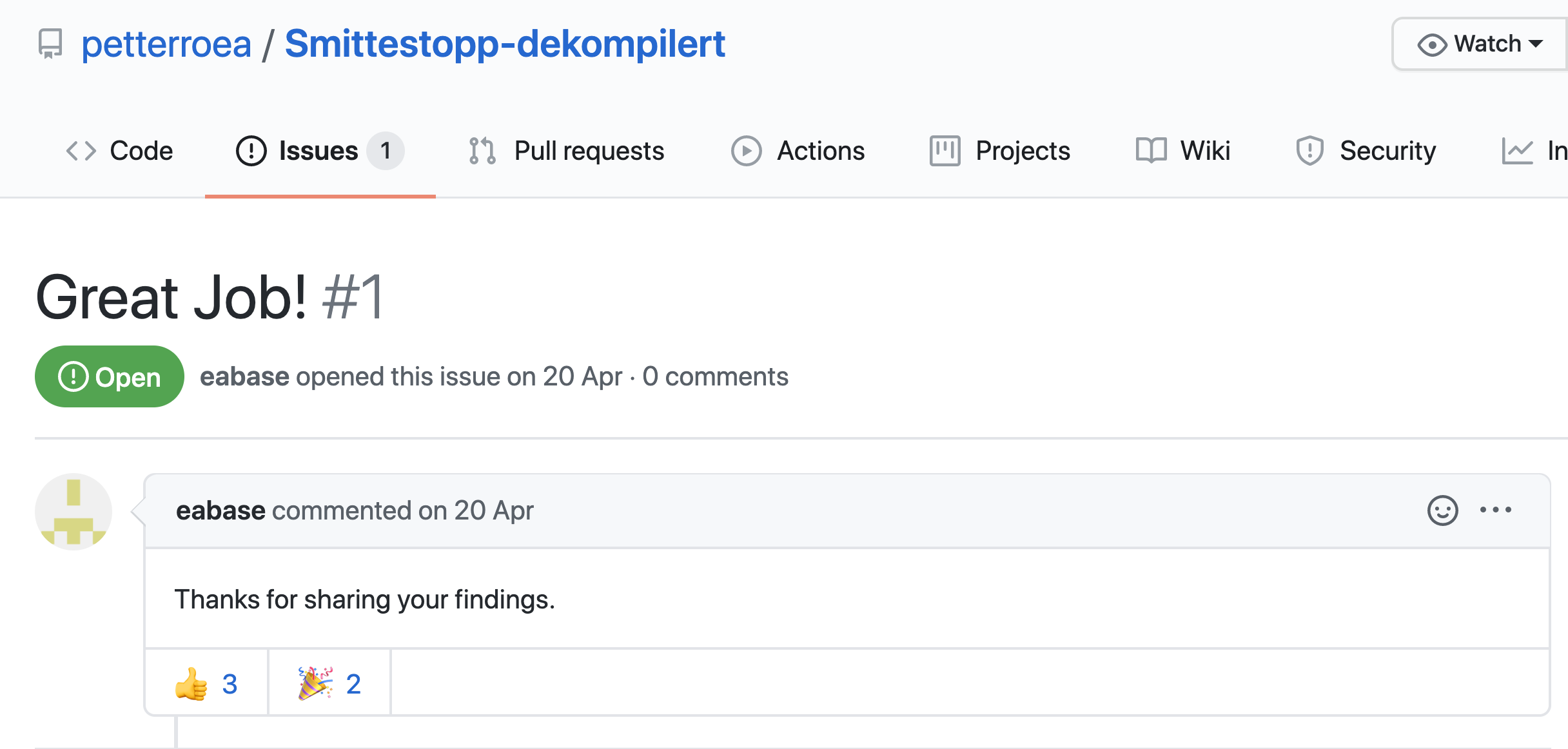Toggle the thumbs up reaction

click(206, 683)
